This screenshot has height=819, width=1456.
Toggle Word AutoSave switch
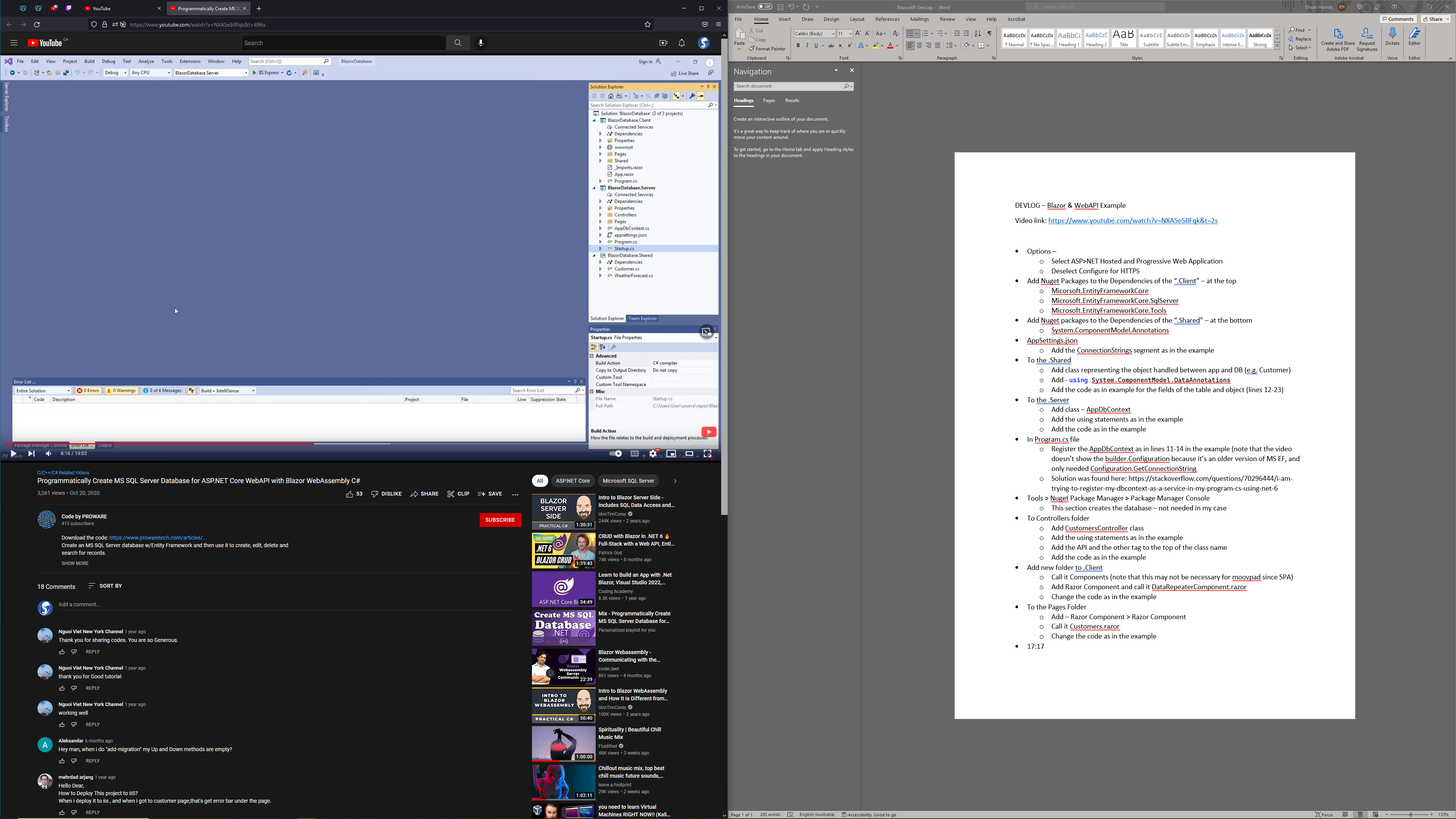[x=765, y=7]
